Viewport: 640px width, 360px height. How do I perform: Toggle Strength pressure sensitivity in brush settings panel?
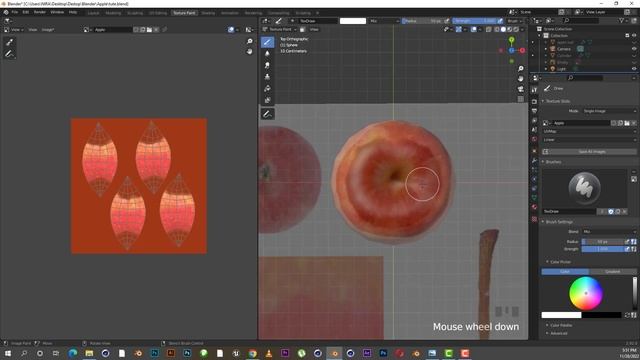click(627, 249)
